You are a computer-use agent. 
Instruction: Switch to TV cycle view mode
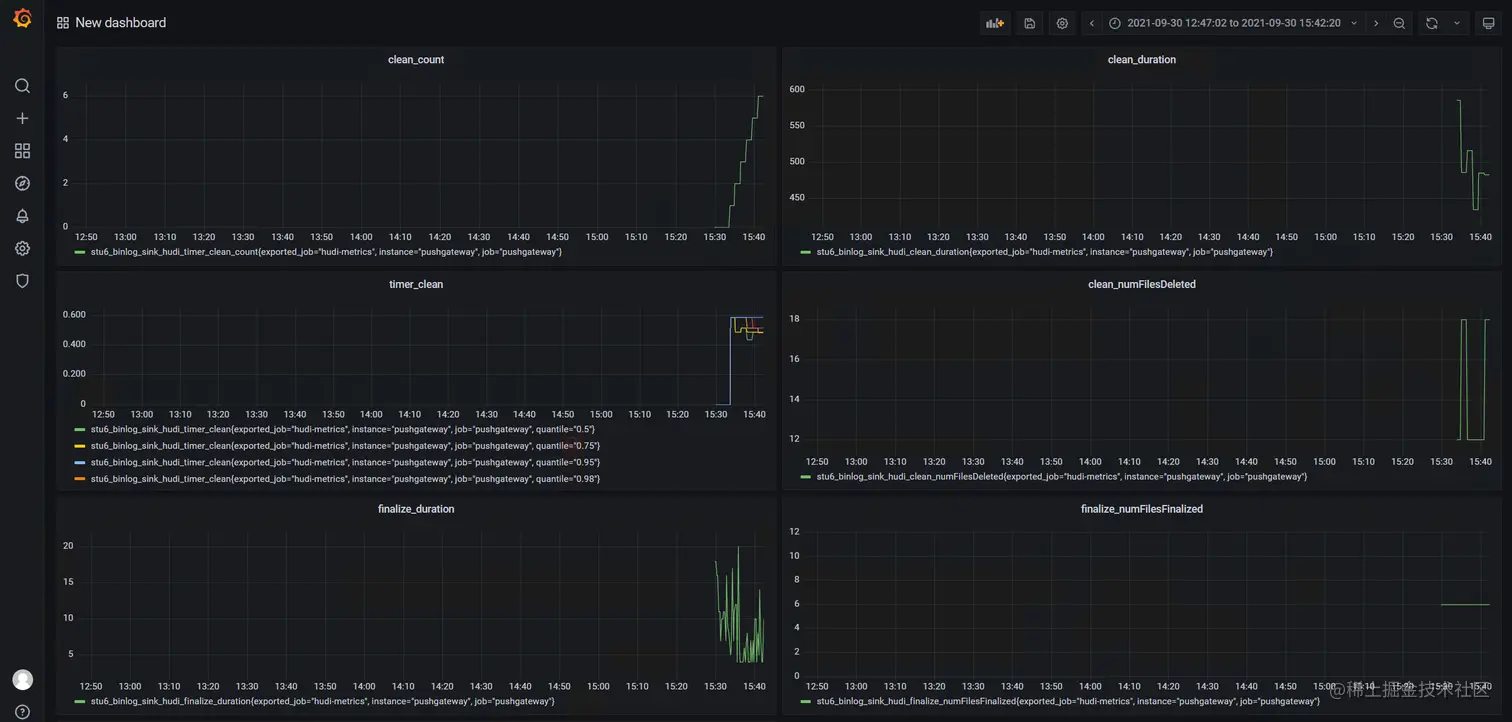tap(1488, 23)
